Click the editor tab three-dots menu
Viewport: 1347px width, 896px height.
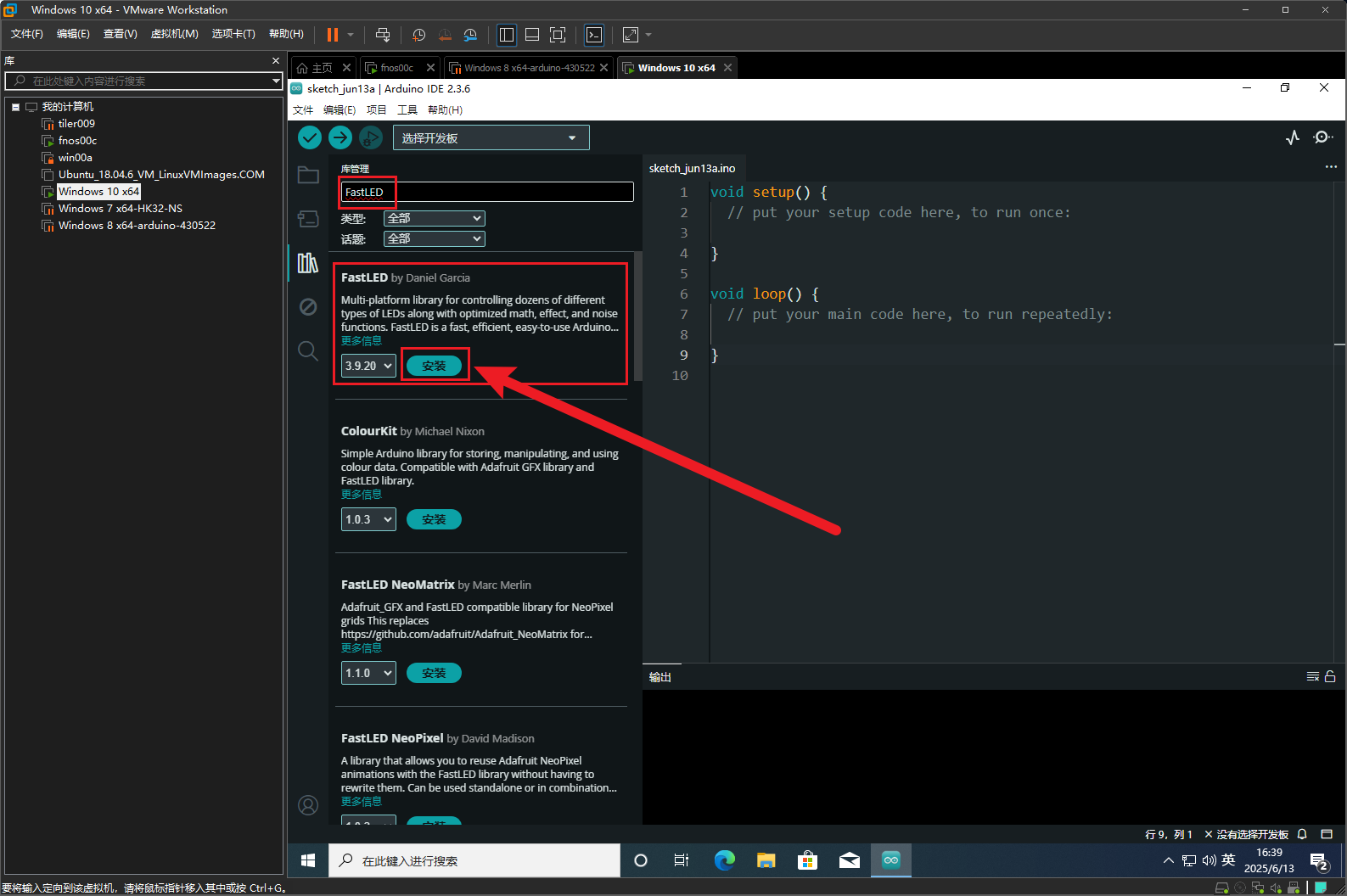click(1330, 167)
